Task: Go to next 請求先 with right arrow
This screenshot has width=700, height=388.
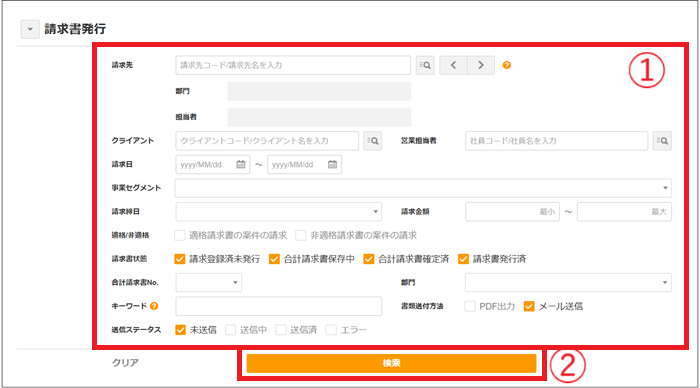Action: point(481,65)
